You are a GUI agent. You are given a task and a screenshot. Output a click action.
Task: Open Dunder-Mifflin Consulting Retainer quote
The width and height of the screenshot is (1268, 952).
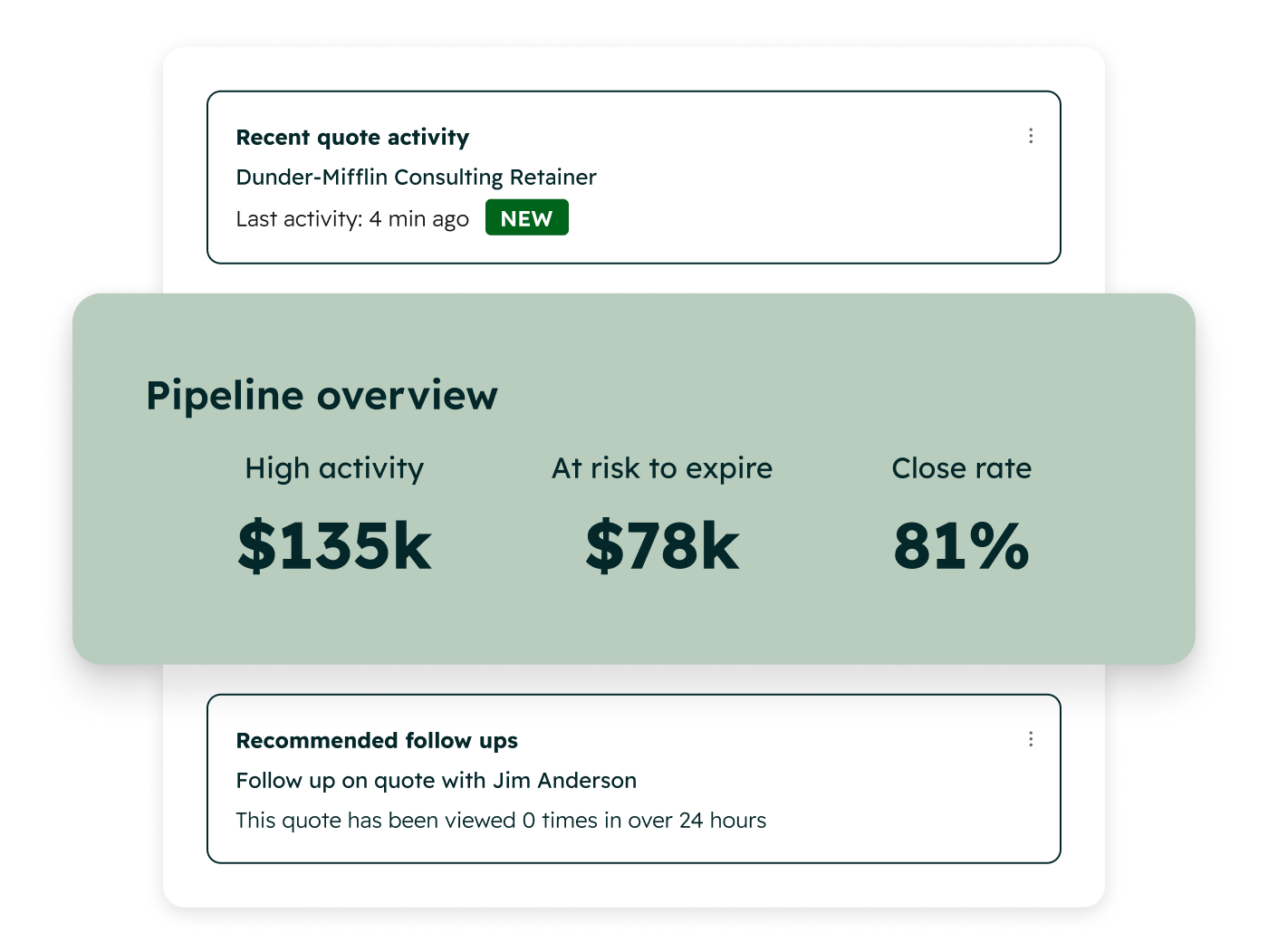point(416,178)
